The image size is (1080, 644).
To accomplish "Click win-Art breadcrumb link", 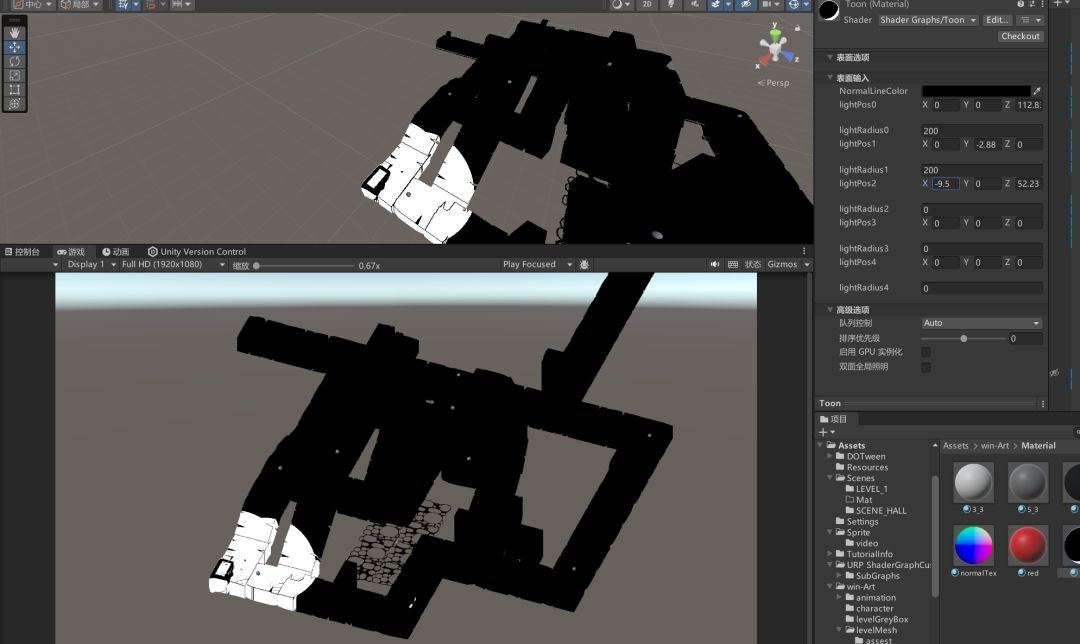I will pos(995,446).
